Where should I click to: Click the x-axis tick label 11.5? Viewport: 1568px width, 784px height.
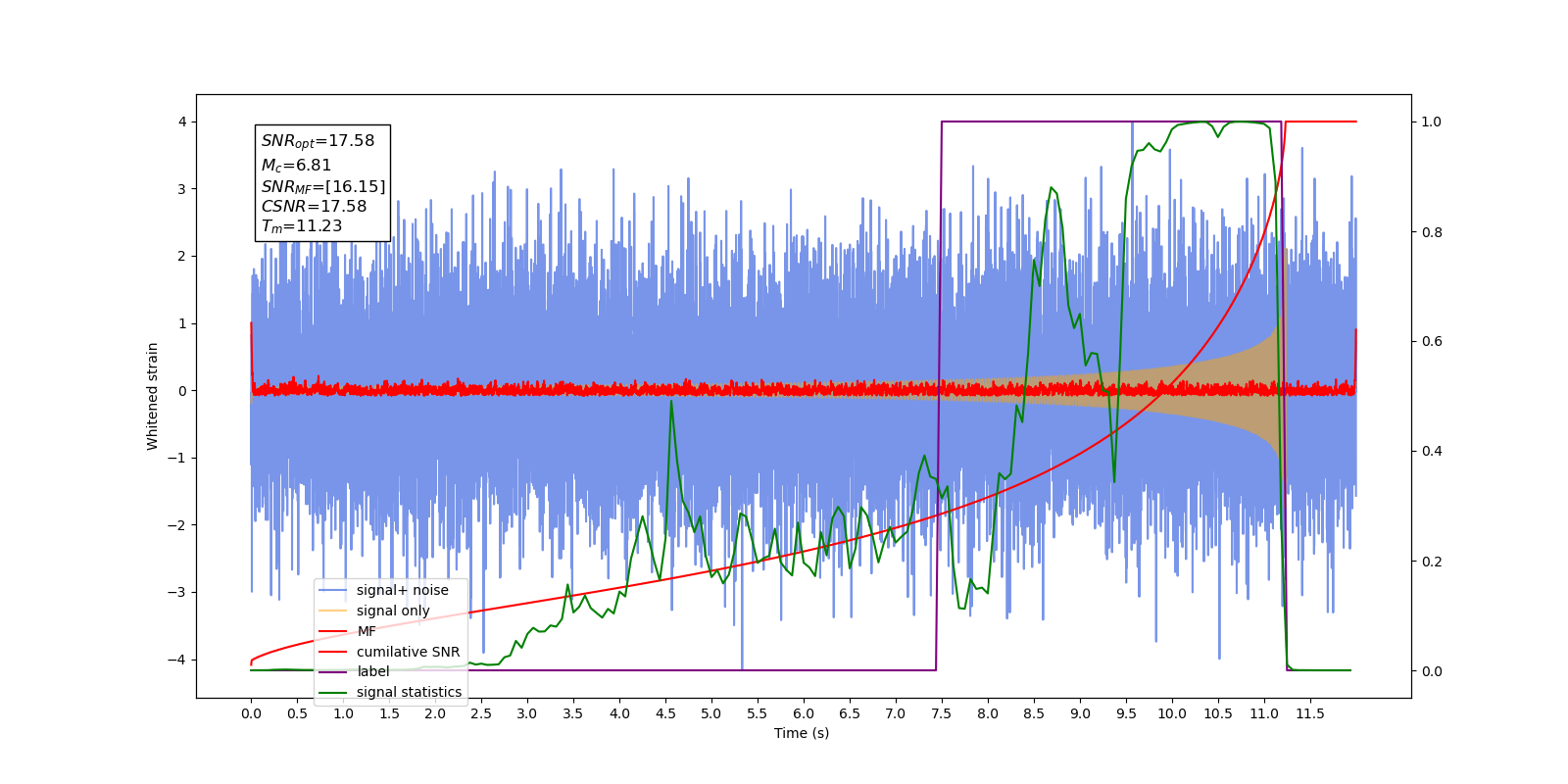(1310, 713)
